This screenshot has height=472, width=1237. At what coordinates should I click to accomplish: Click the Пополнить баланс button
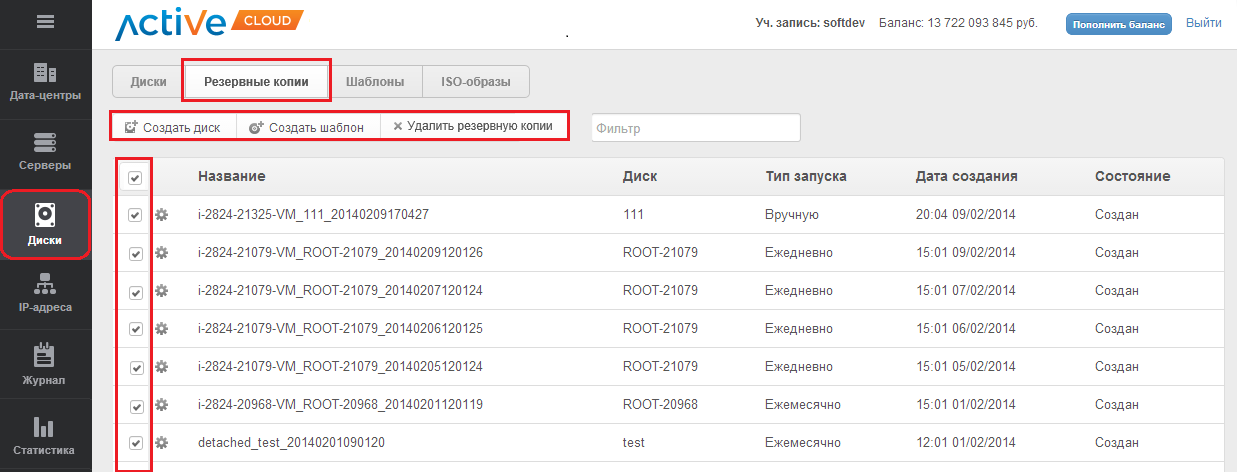1118,24
